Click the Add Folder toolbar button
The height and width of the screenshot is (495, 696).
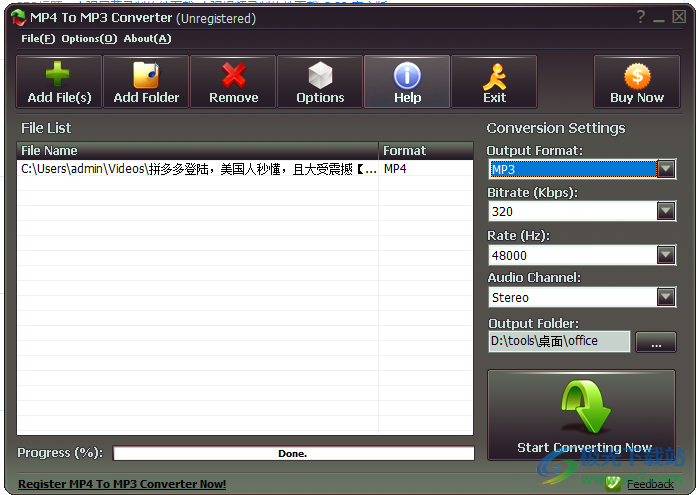tap(146, 82)
